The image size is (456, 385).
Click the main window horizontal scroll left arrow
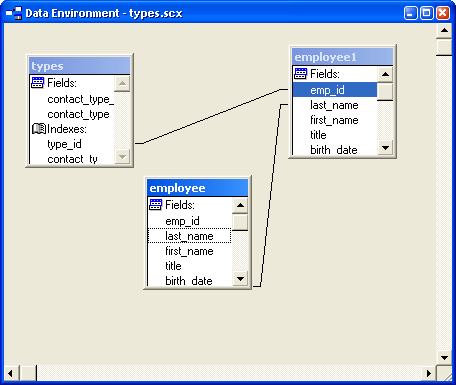coord(11,373)
